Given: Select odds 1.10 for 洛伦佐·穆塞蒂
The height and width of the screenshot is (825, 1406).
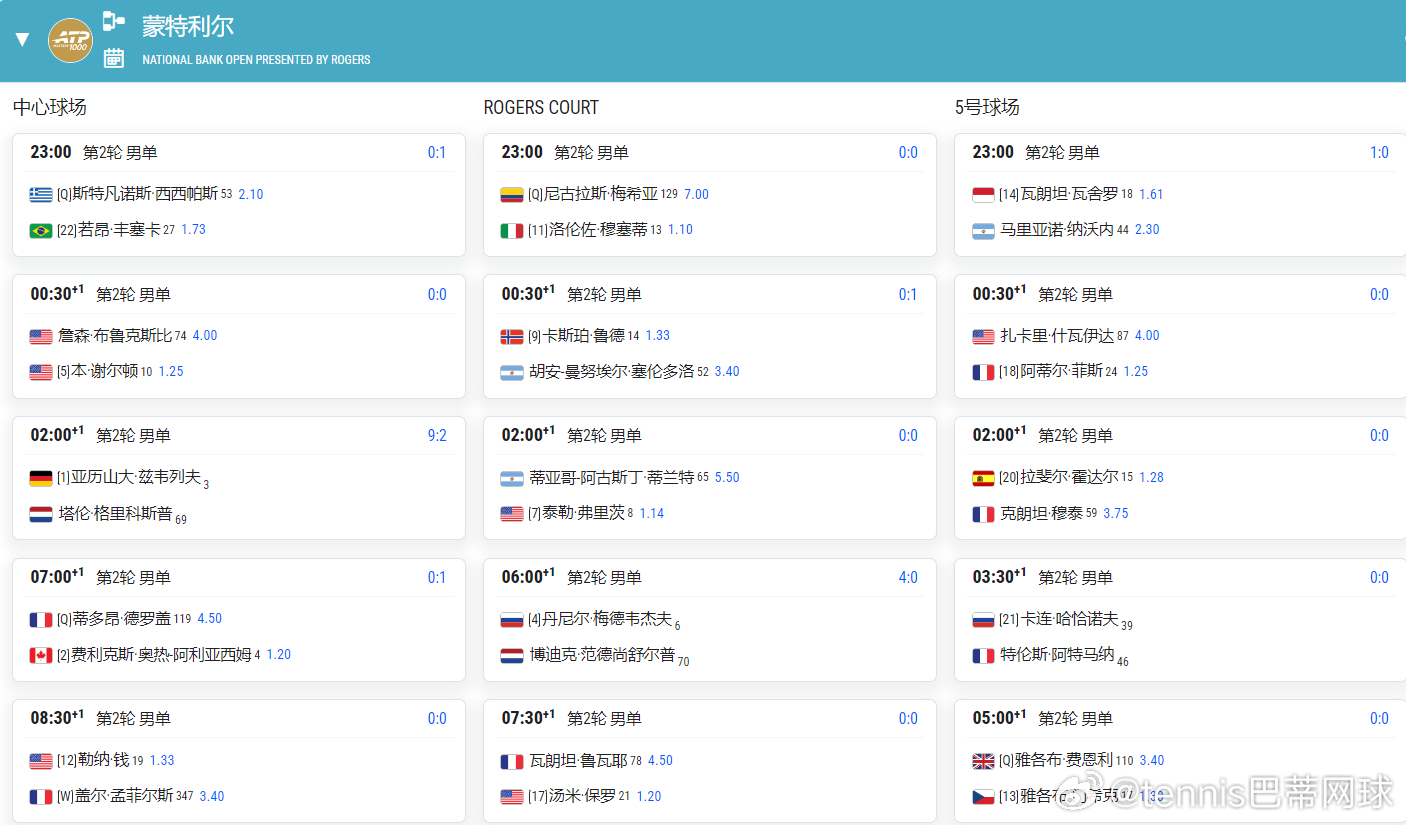Looking at the screenshot, I should (680, 230).
